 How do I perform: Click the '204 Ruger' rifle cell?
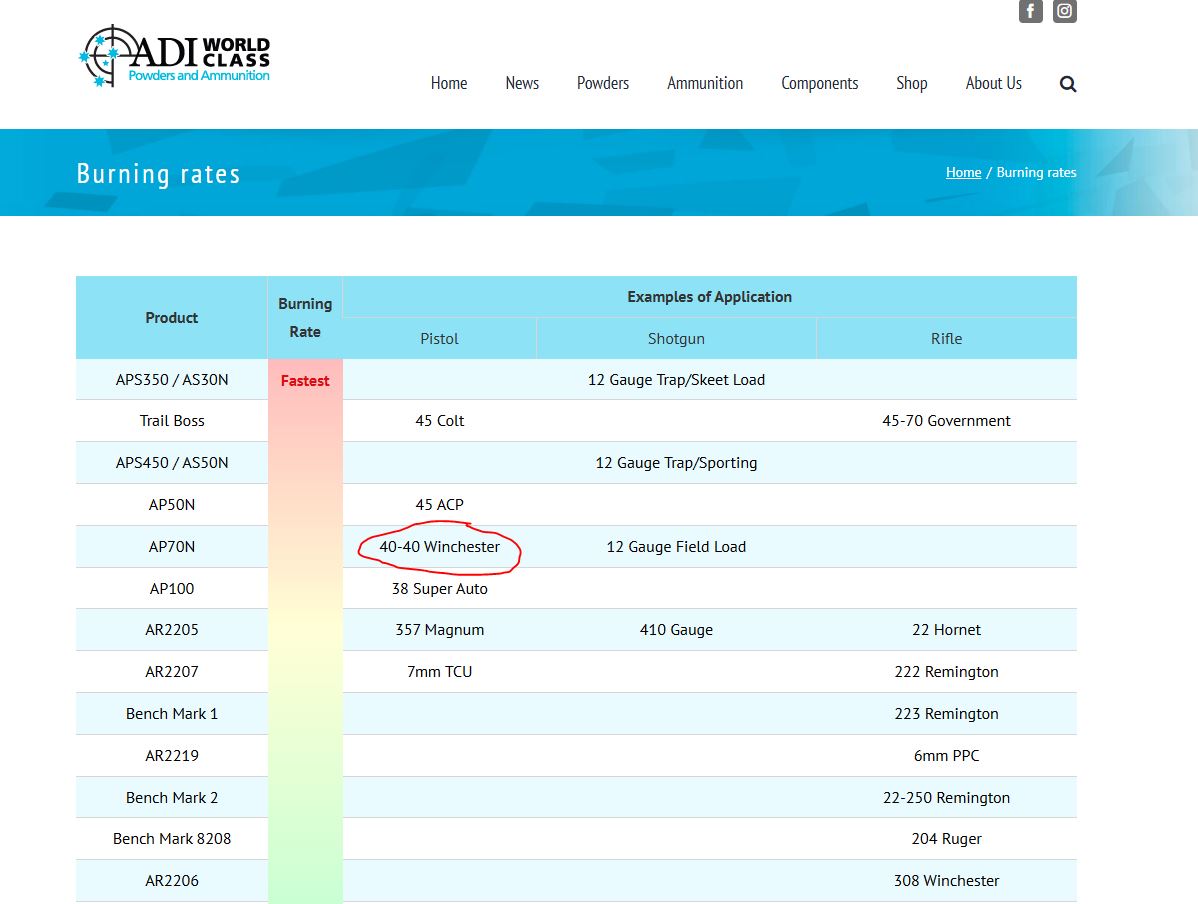pyautogui.click(x=946, y=838)
